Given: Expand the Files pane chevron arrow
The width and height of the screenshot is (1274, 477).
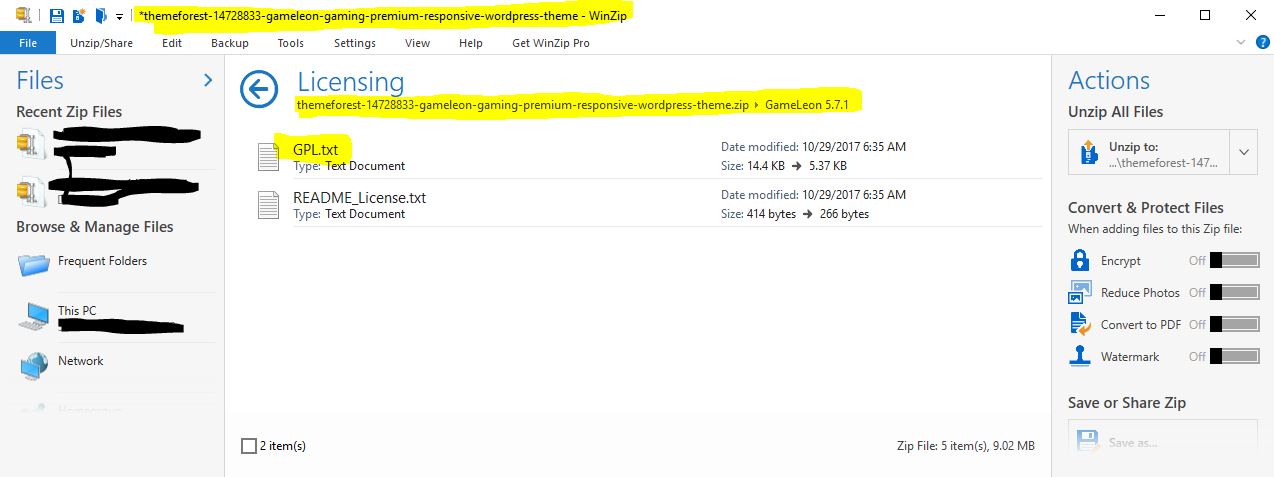Looking at the screenshot, I should (208, 80).
